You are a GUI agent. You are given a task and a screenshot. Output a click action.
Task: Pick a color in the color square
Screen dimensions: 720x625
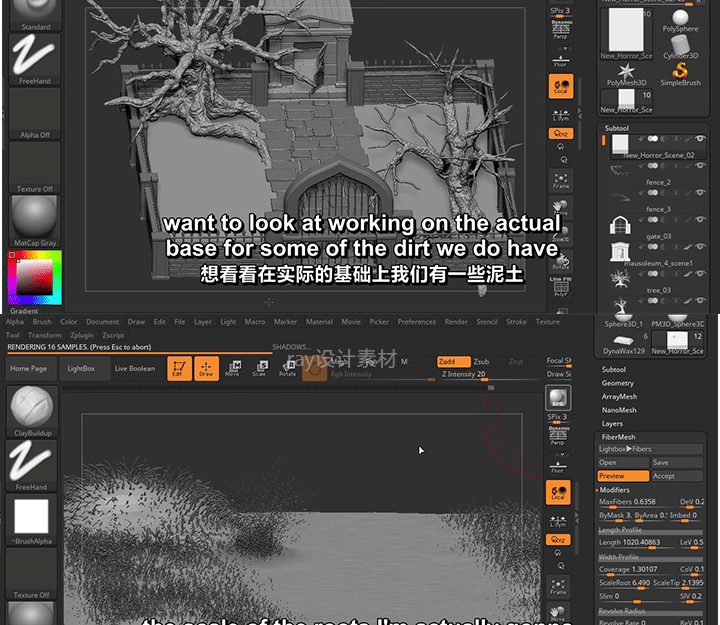pyautogui.click(x=34, y=278)
